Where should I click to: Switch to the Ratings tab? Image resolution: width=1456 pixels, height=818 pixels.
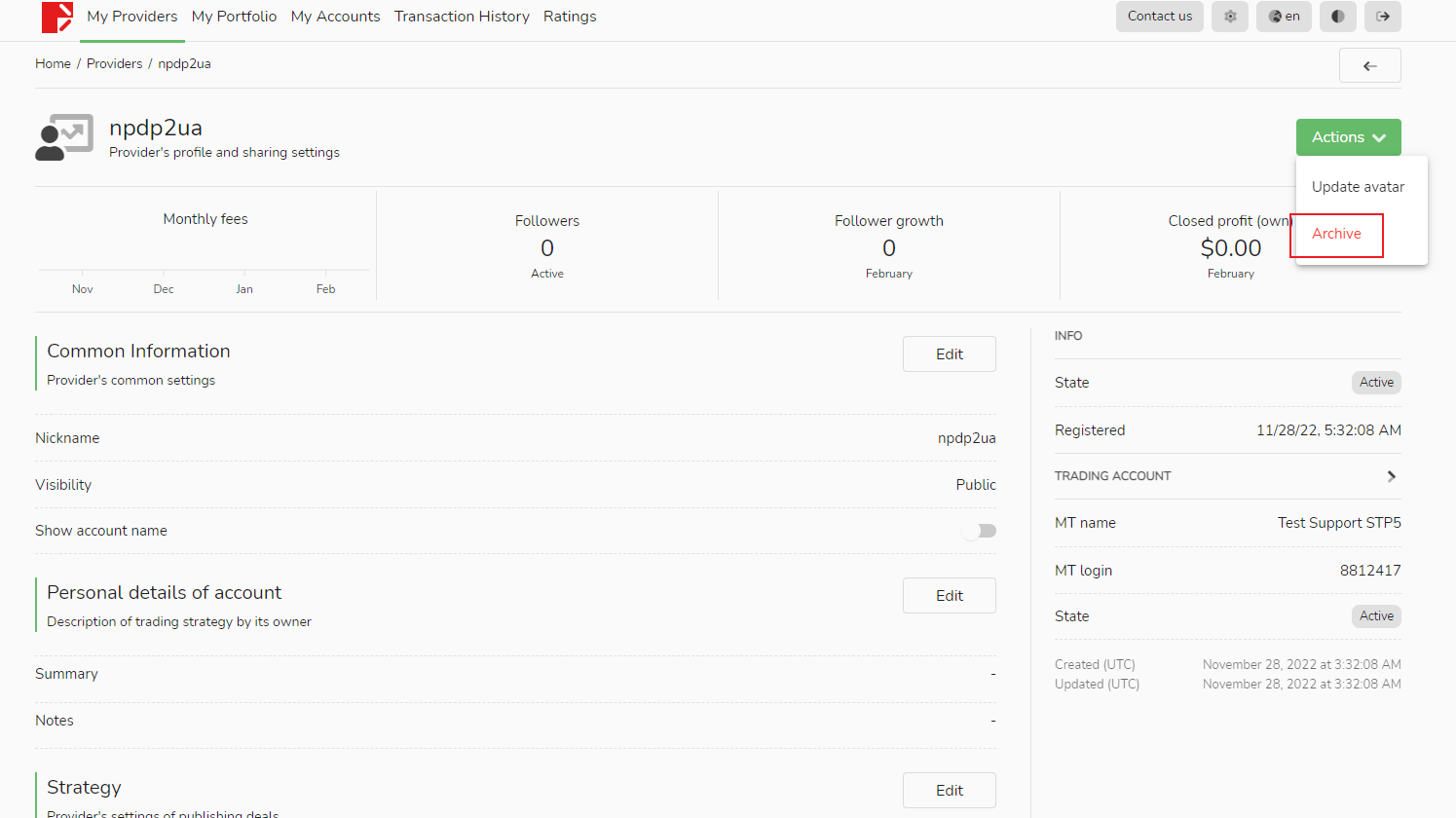click(x=570, y=17)
